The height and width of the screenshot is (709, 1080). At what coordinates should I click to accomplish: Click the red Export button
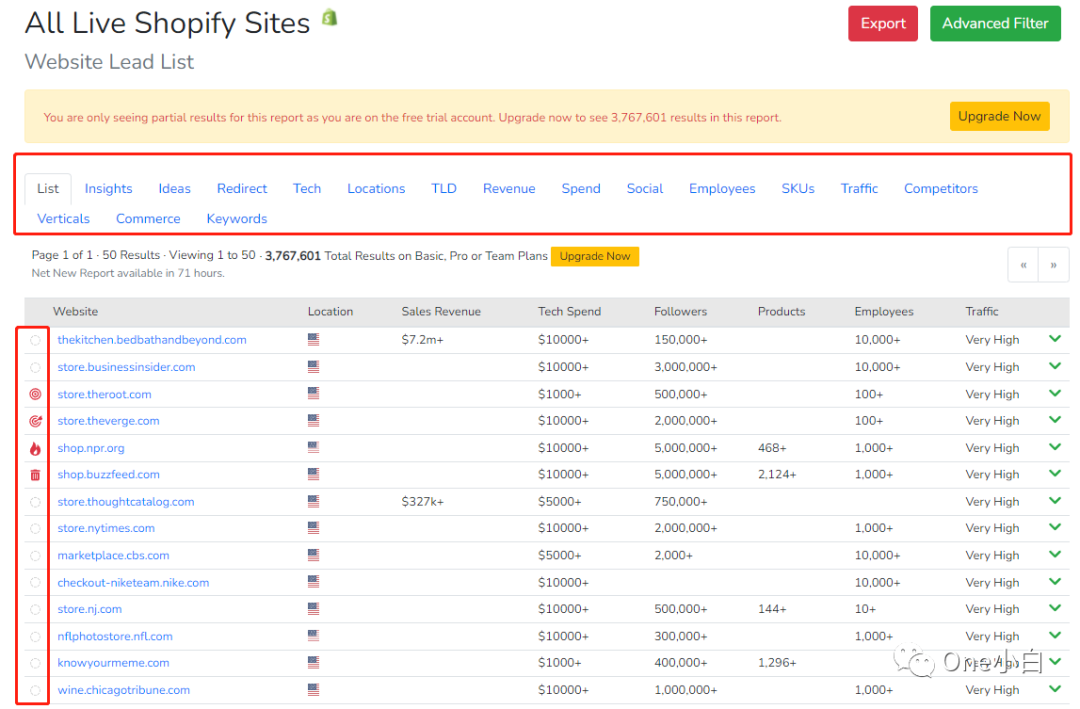882,24
